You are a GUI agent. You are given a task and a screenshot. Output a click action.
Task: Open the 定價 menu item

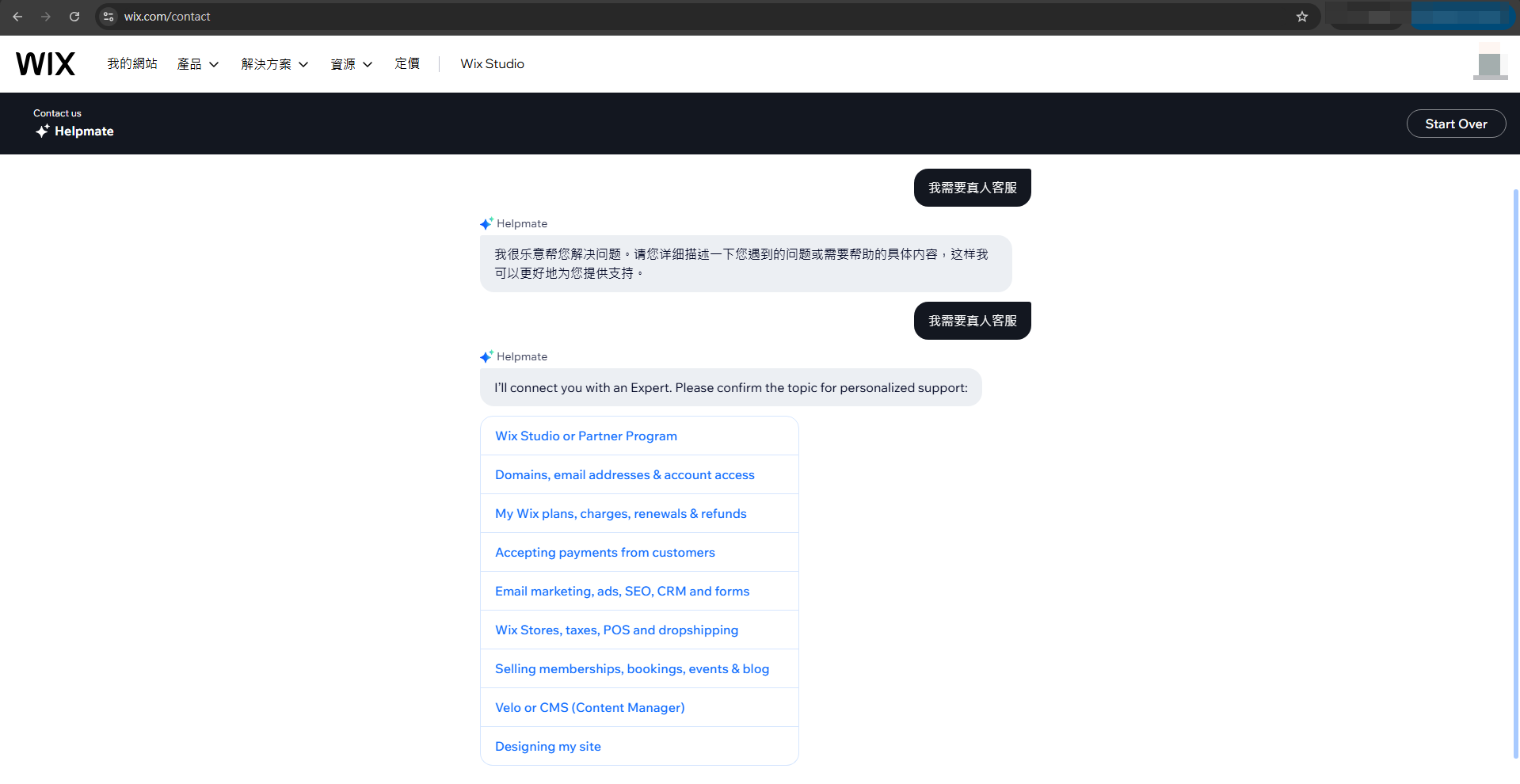pos(407,63)
